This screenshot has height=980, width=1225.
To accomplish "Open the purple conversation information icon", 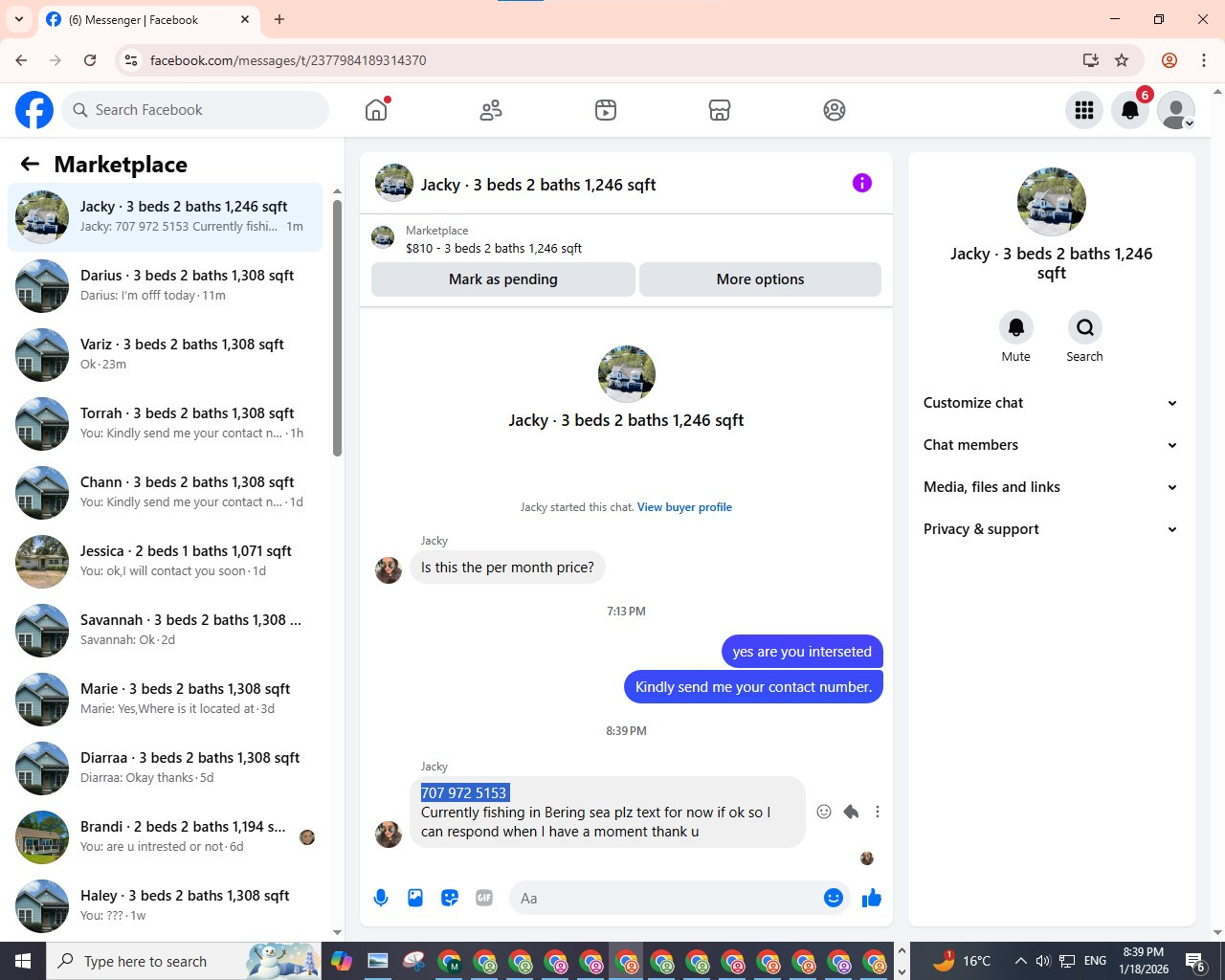I will click(x=862, y=183).
